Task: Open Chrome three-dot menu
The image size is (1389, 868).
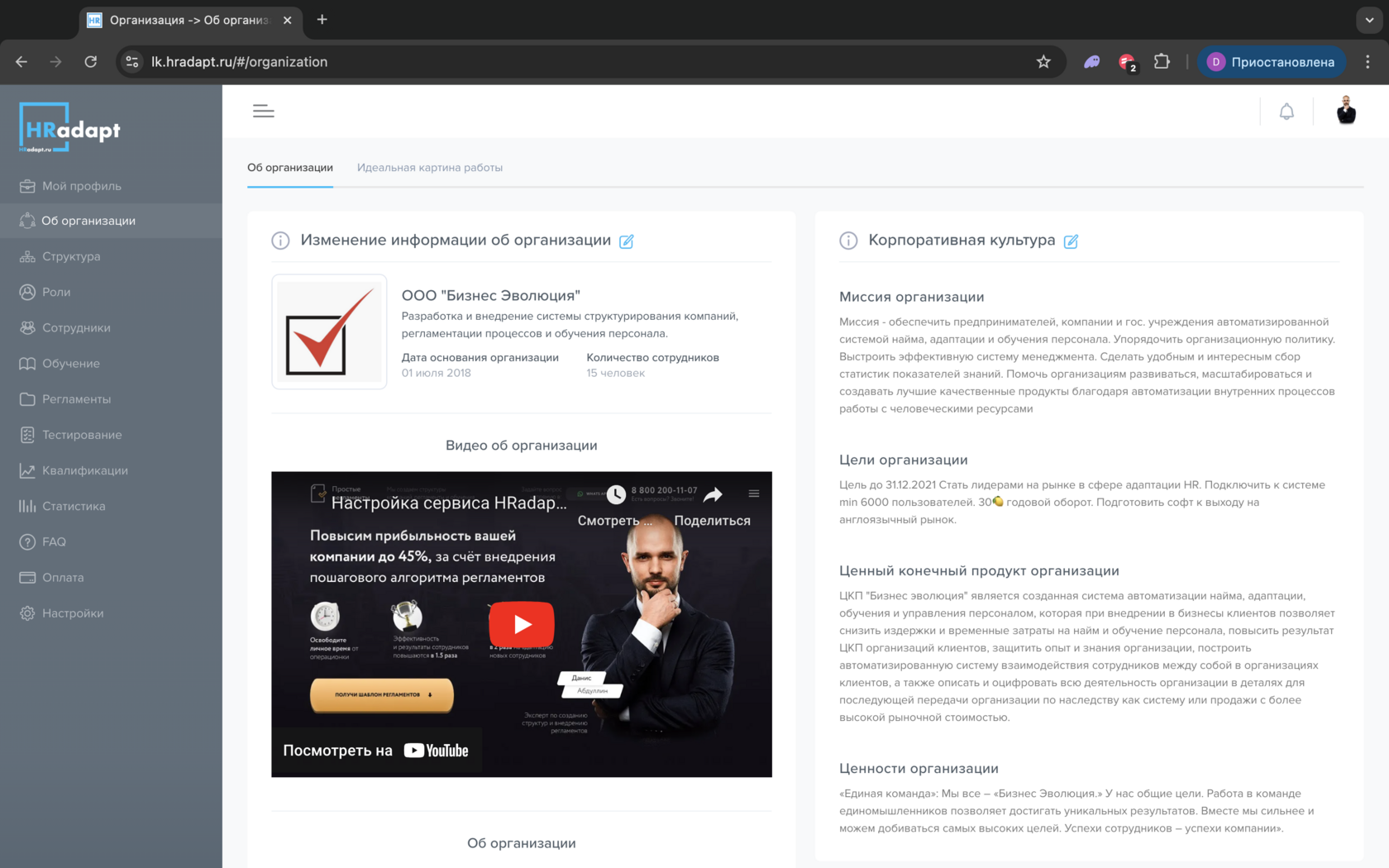Action: click(1368, 62)
